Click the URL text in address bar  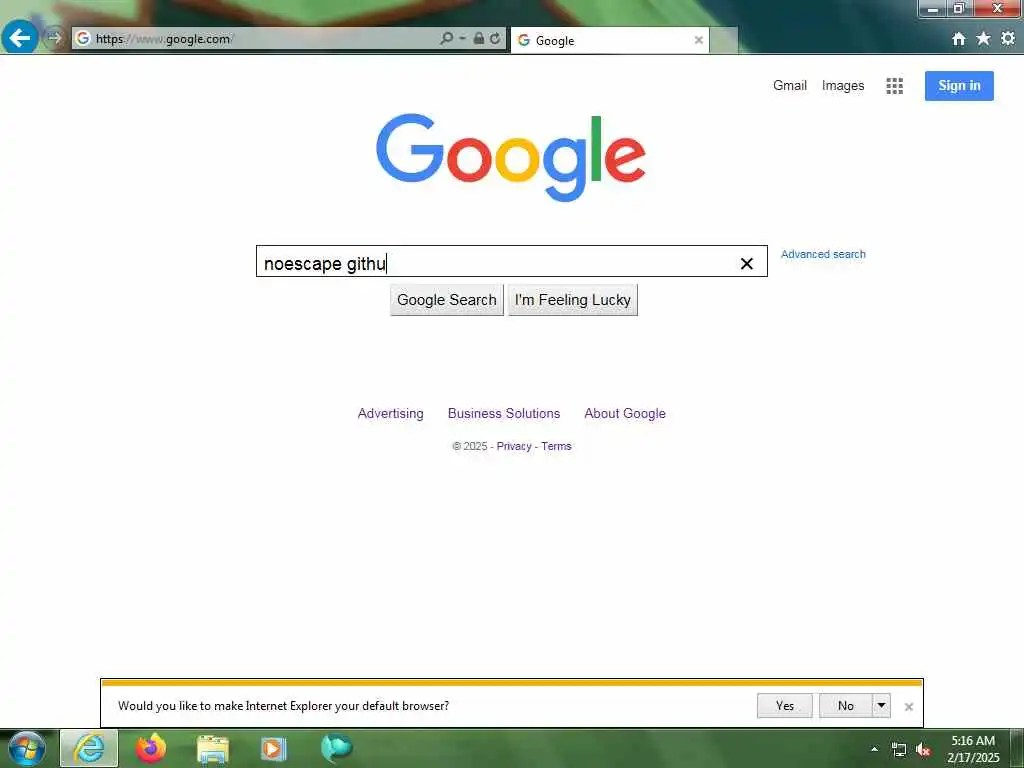pos(164,39)
